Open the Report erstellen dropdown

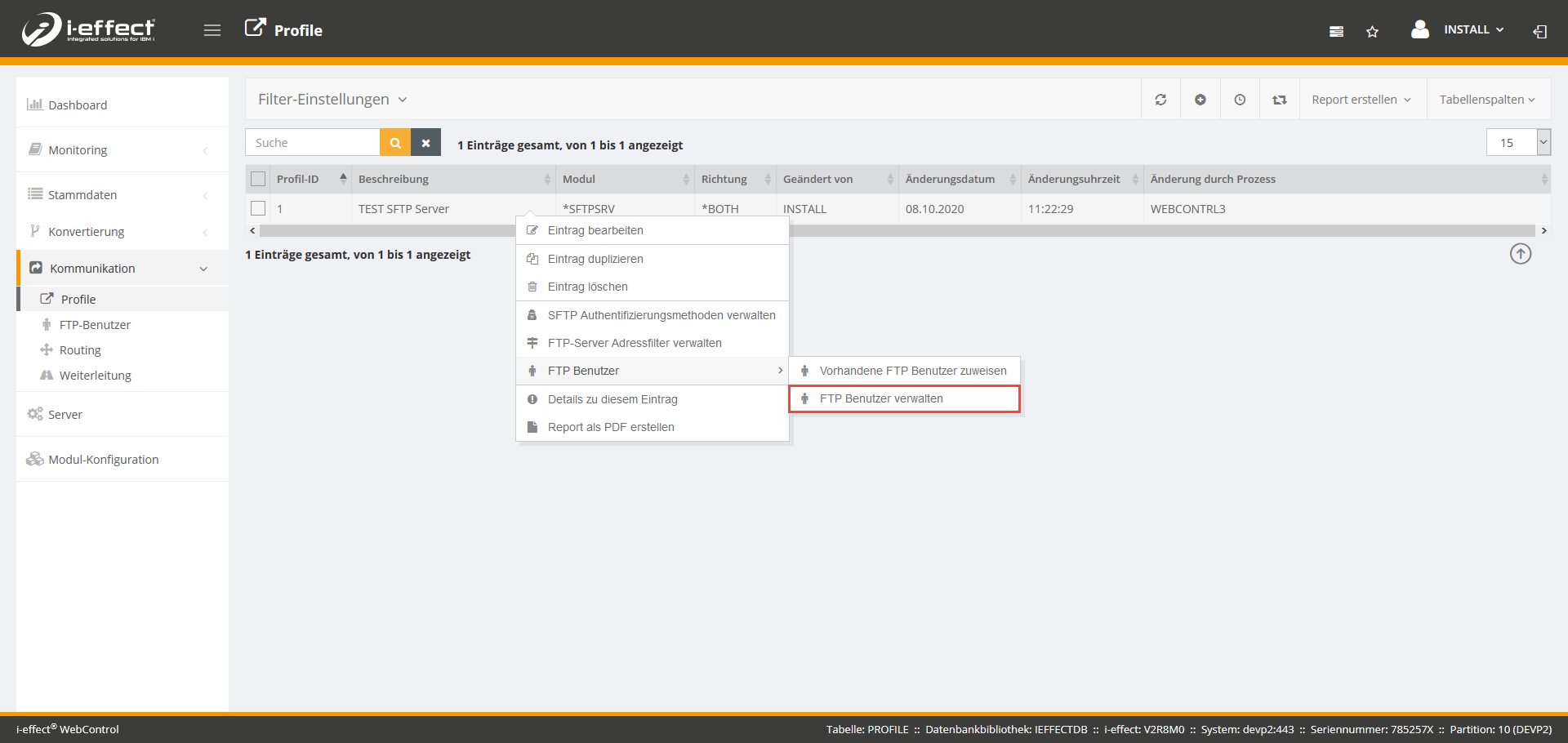click(x=1361, y=100)
